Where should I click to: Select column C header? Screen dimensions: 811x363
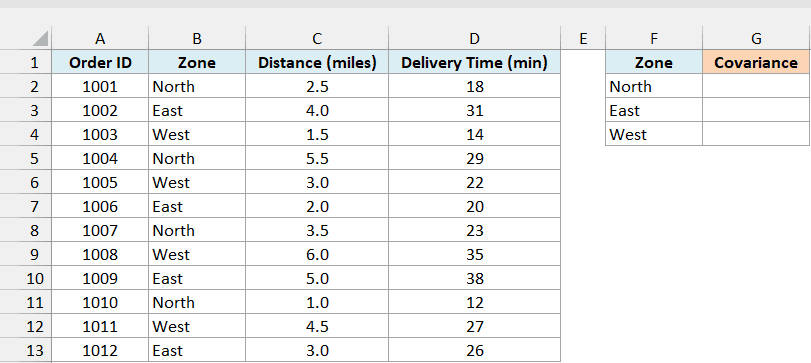coord(317,38)
